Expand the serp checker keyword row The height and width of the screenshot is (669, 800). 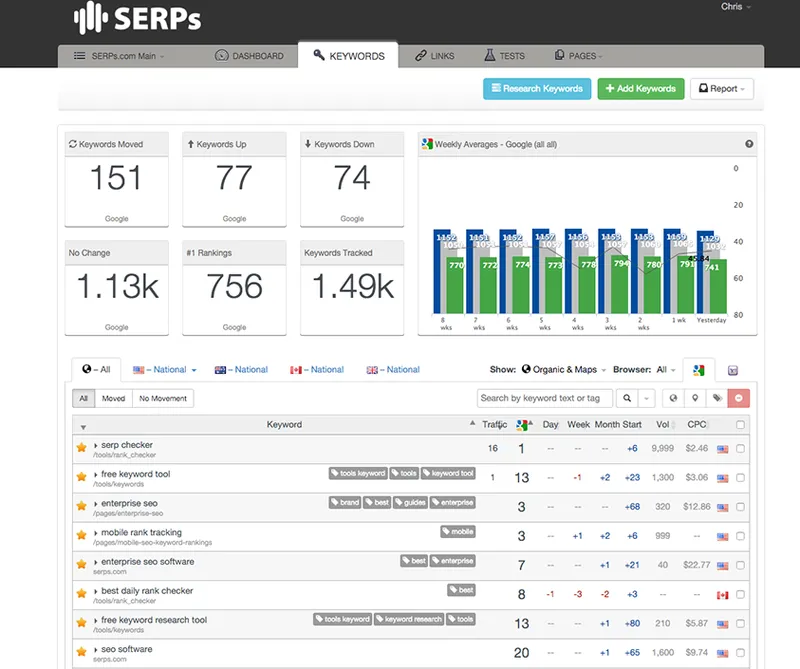(x=95, y=445)
